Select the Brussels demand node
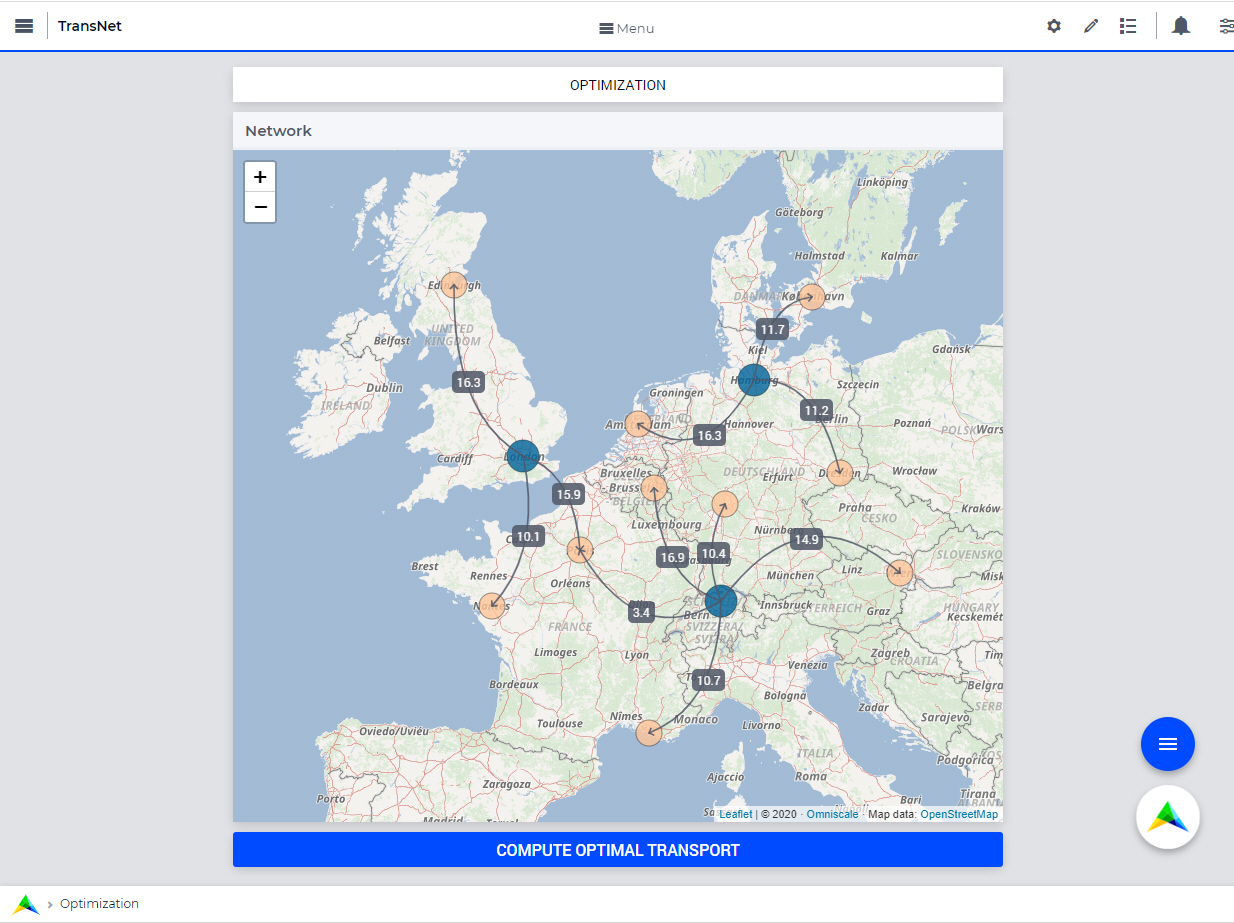The image size is (1234, 923). (x=654, y=488)
